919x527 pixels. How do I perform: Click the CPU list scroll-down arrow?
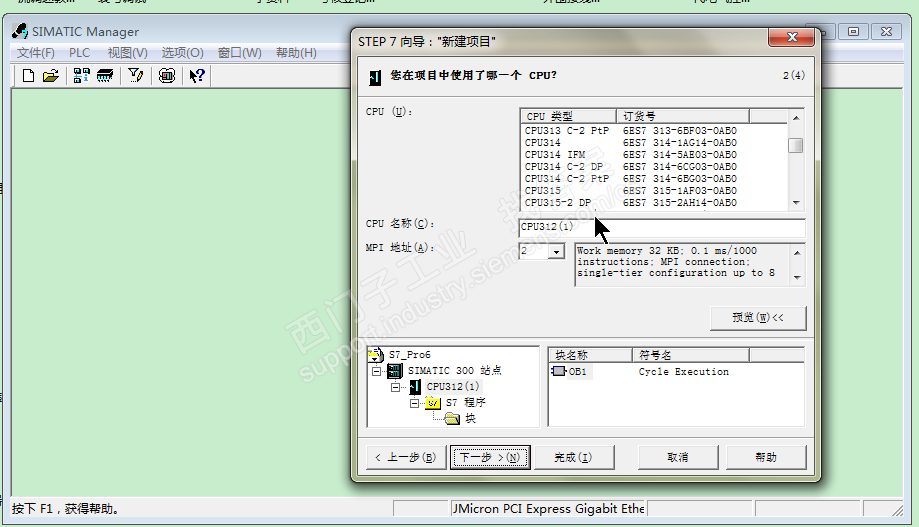click(x=795, y=203)
